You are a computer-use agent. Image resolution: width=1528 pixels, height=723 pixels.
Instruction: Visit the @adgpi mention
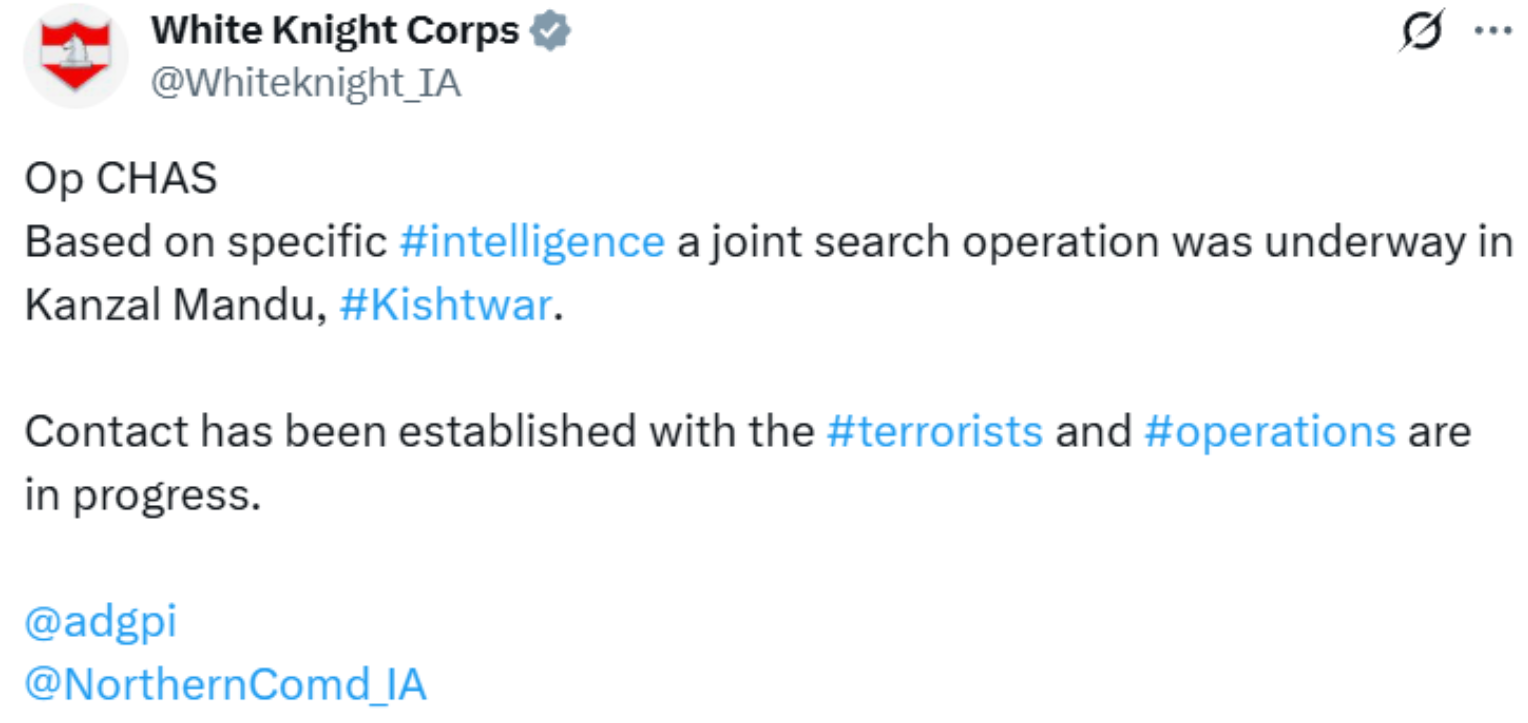coord(100,622)
